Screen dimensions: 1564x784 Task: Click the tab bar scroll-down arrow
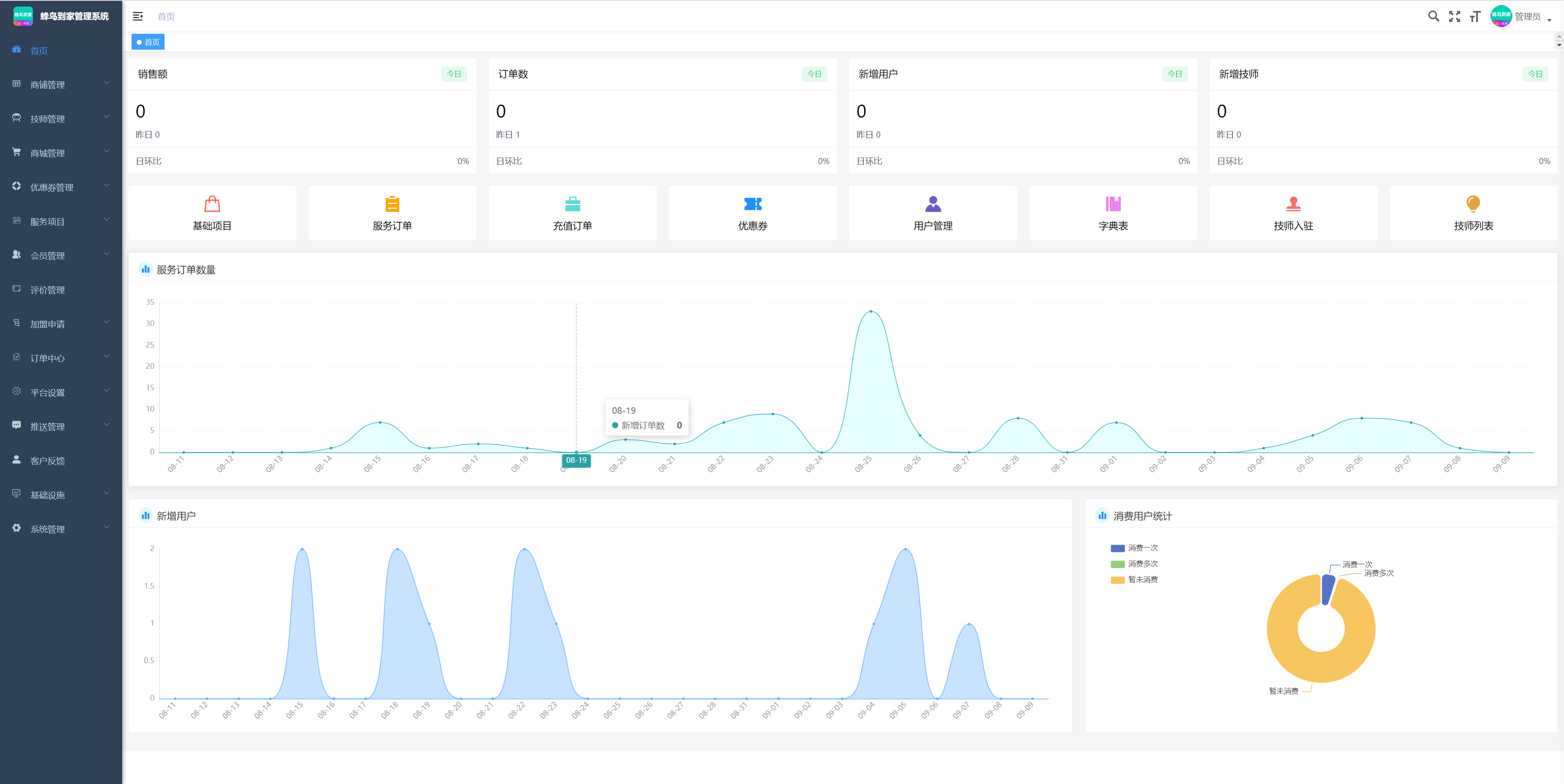pos(1559,46)
